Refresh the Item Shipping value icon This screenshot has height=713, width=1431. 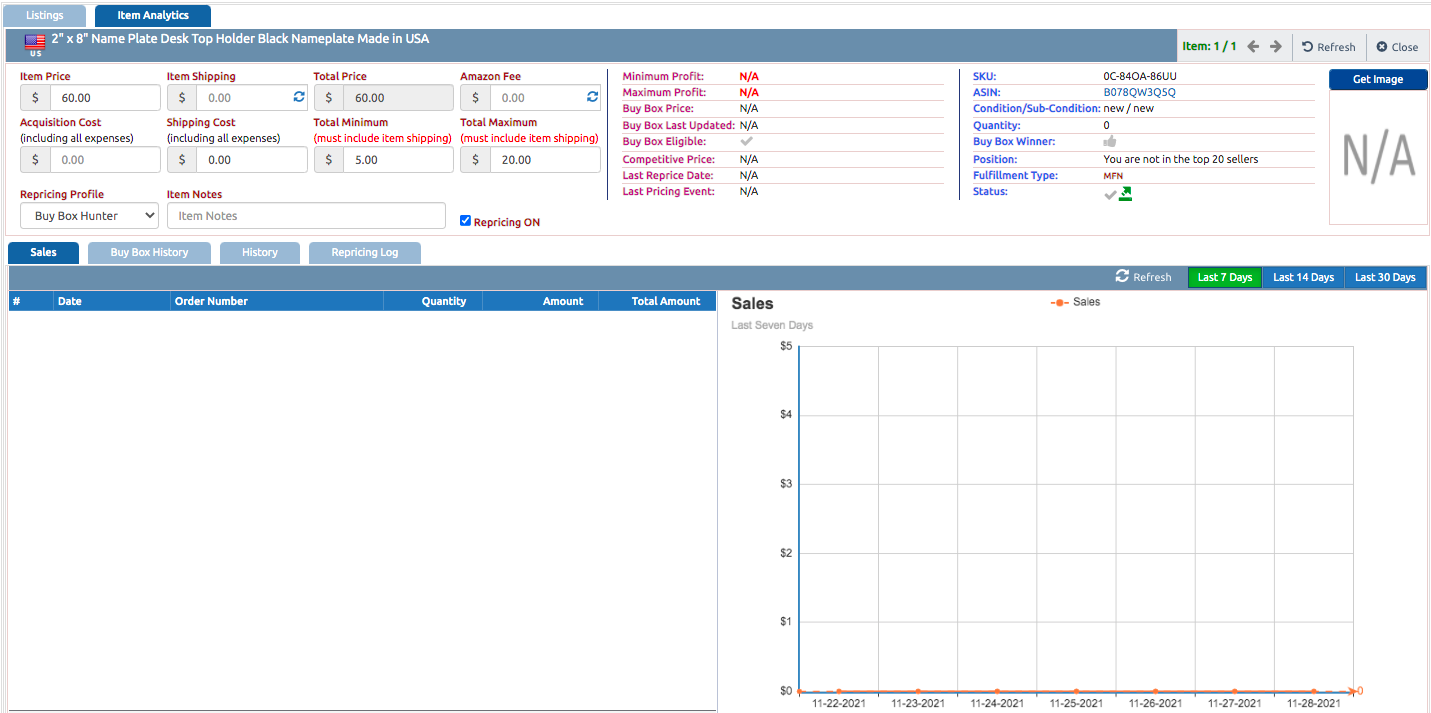coord(299,97)
